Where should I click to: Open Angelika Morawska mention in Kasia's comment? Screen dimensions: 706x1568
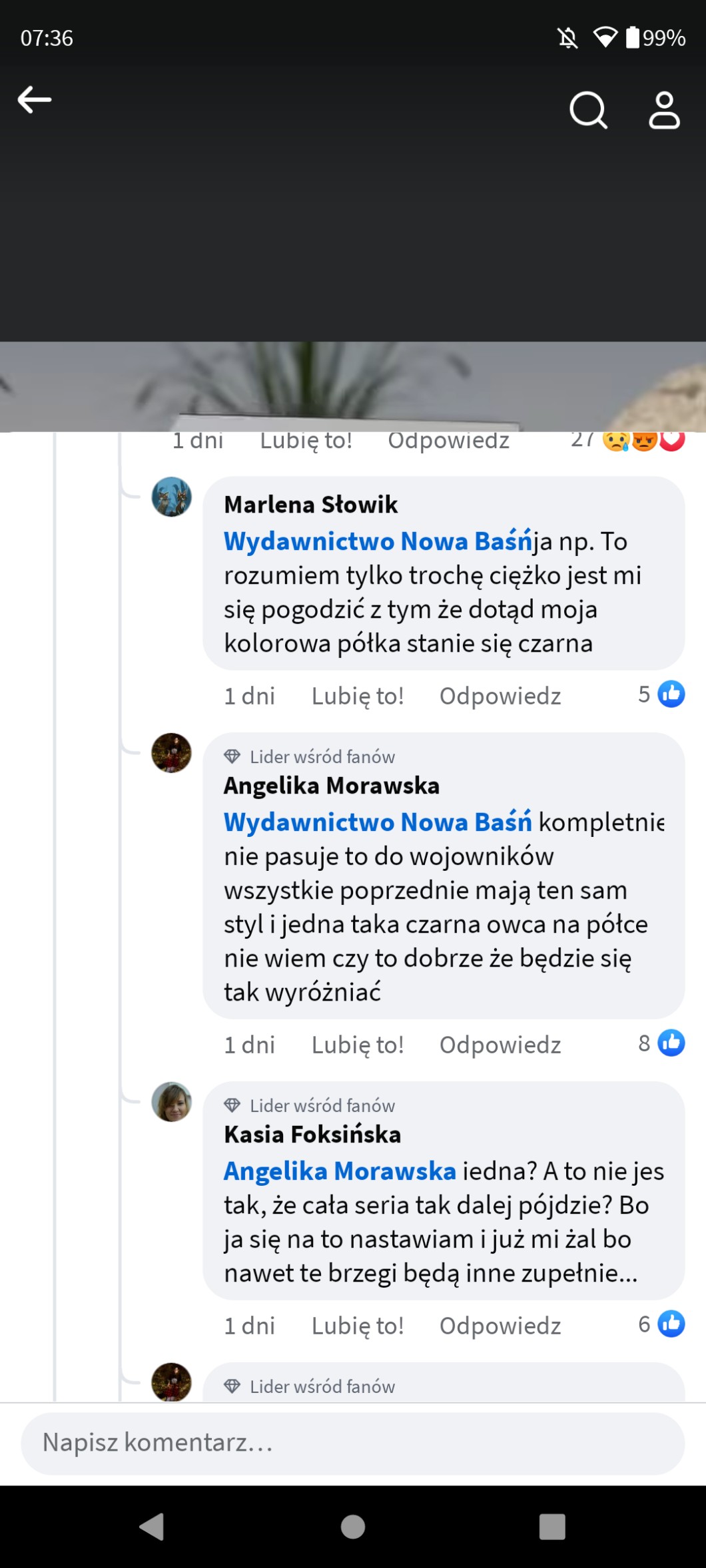340,1171
